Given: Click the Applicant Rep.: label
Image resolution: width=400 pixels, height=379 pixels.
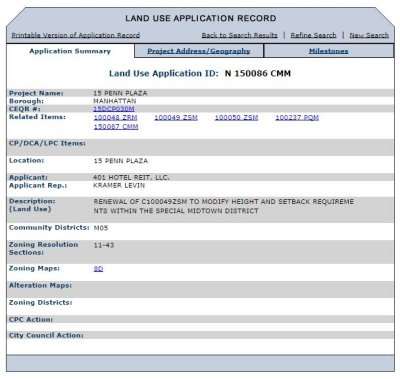Looking at the screenshot, I should point(38,185).
